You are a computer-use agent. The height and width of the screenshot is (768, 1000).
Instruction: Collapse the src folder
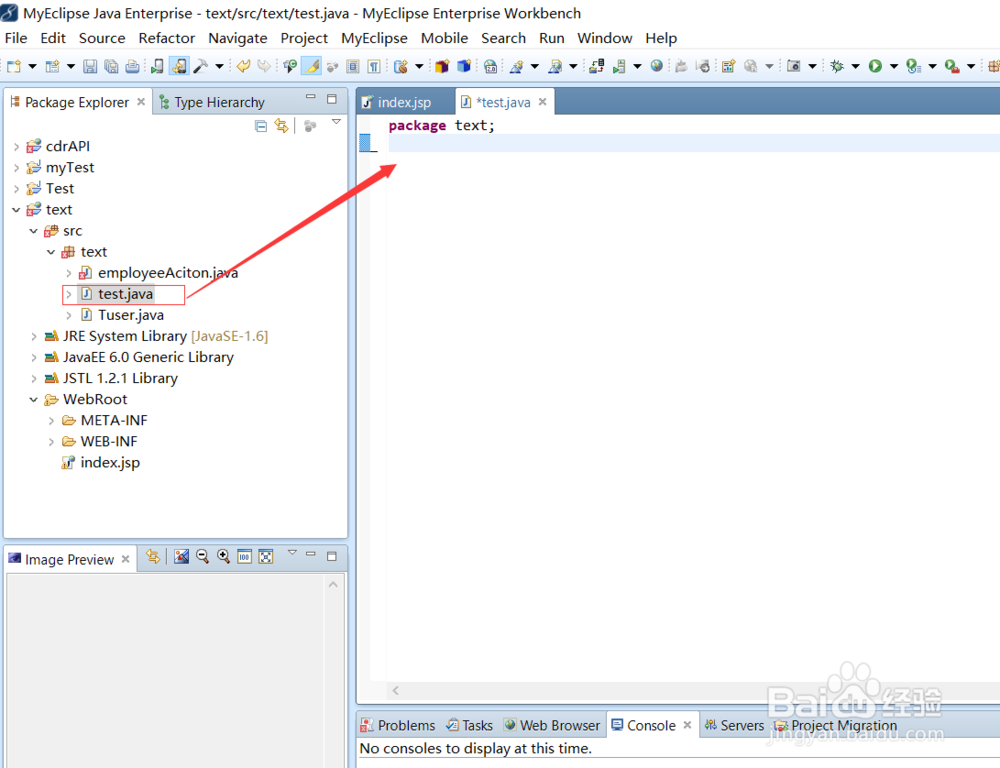pos(33,231)
